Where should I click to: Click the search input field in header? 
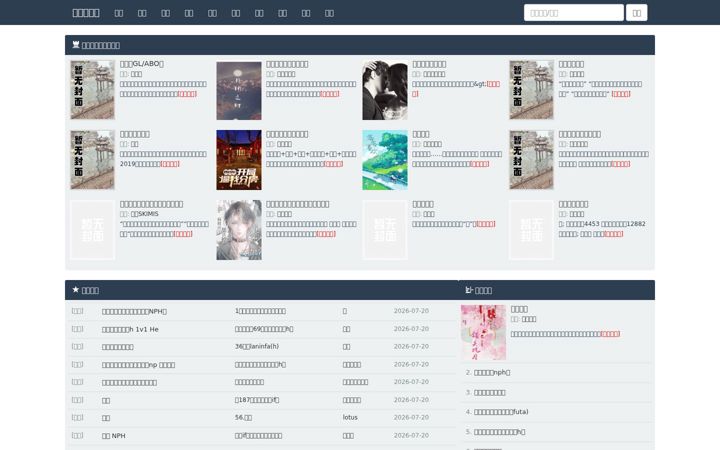point(574,13)
